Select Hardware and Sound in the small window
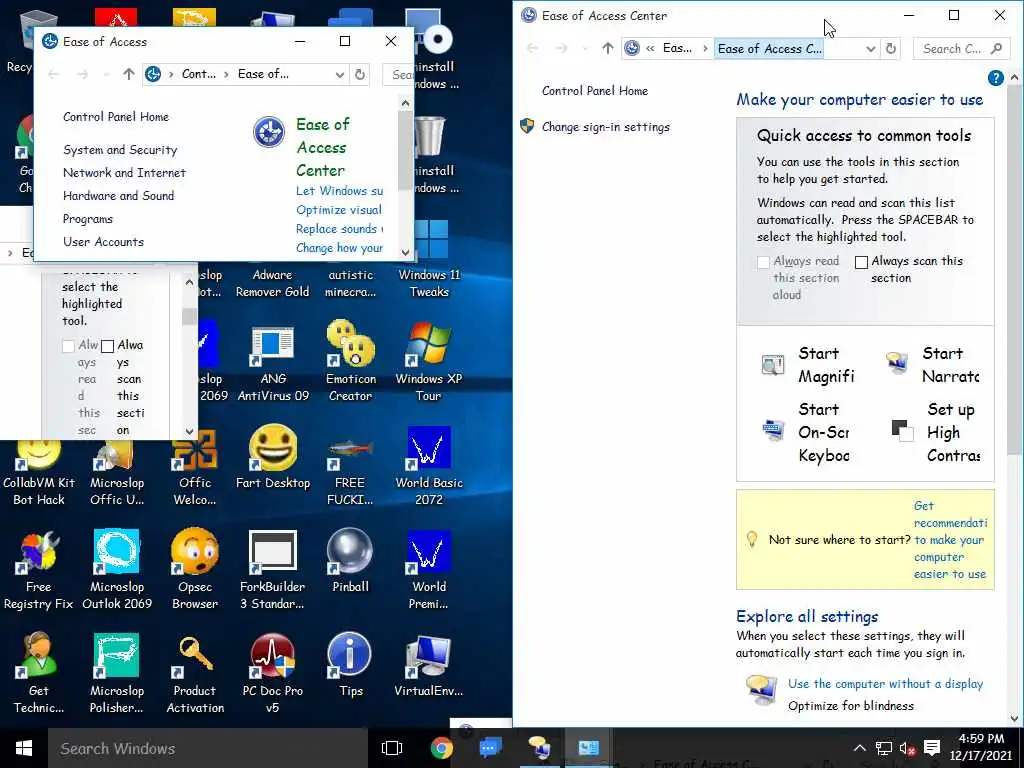1024x768 pixels. (x=118, y=195)
